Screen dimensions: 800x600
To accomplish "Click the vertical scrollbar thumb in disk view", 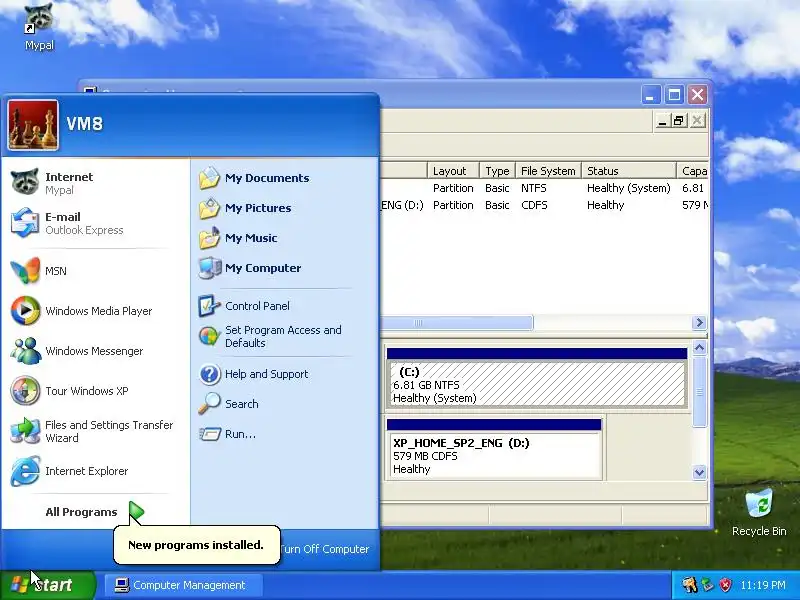I will (699, 392).
